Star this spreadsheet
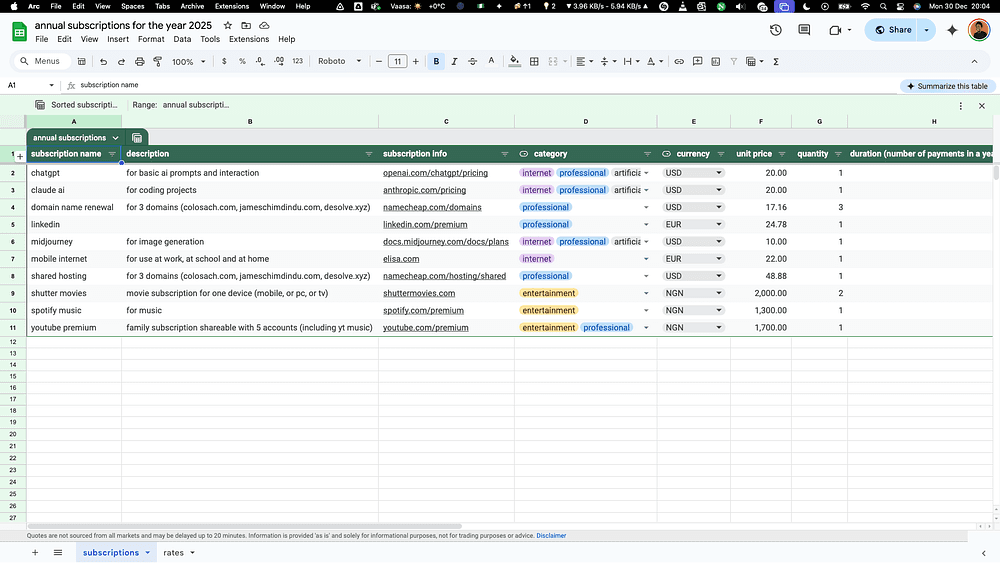The height and width of the screenshot is (563, 1000). (x=228, y=26)
